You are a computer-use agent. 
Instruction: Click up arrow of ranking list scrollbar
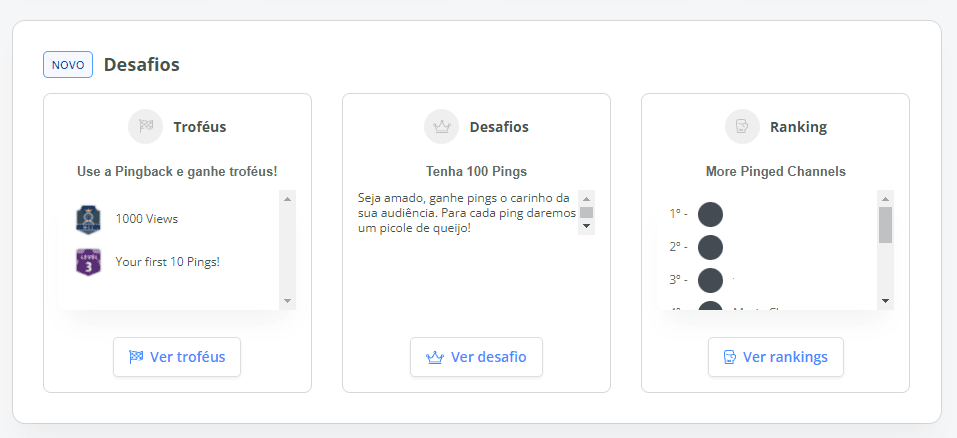tap(885, 198)
